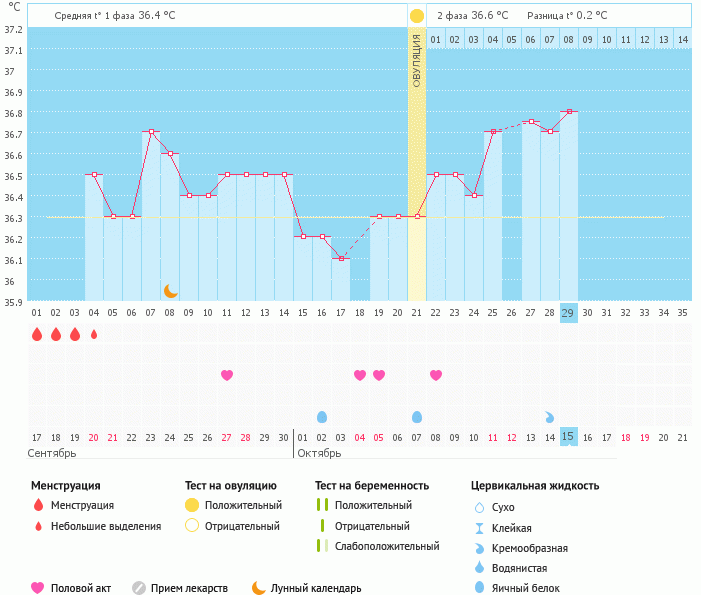Viewport: 701px width, 595px height.
Task: Select the pink heart on cycle day 22
Action: pos(436,375)
